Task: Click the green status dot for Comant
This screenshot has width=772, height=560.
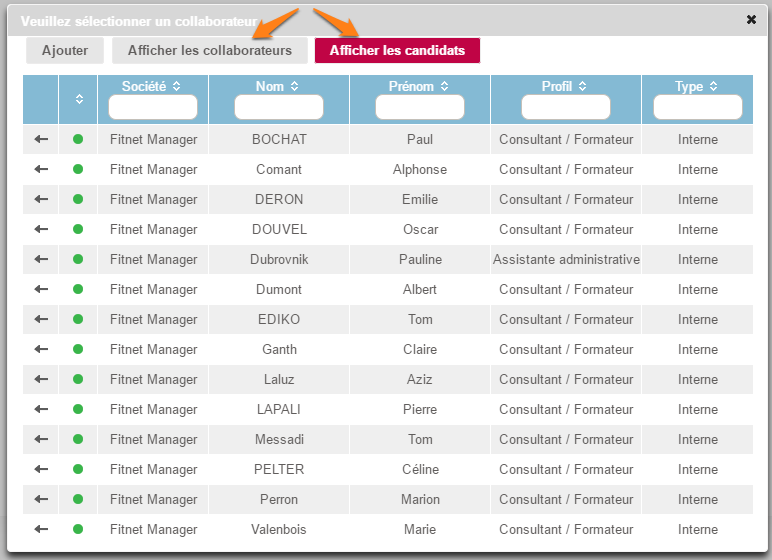Action: tap(78, 169)
